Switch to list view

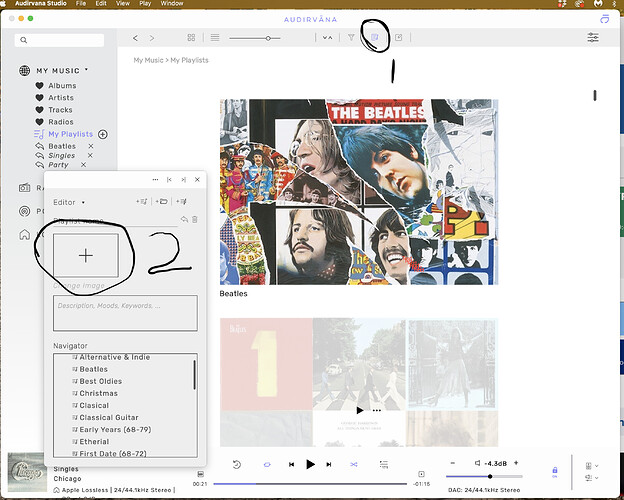point(215,37)
